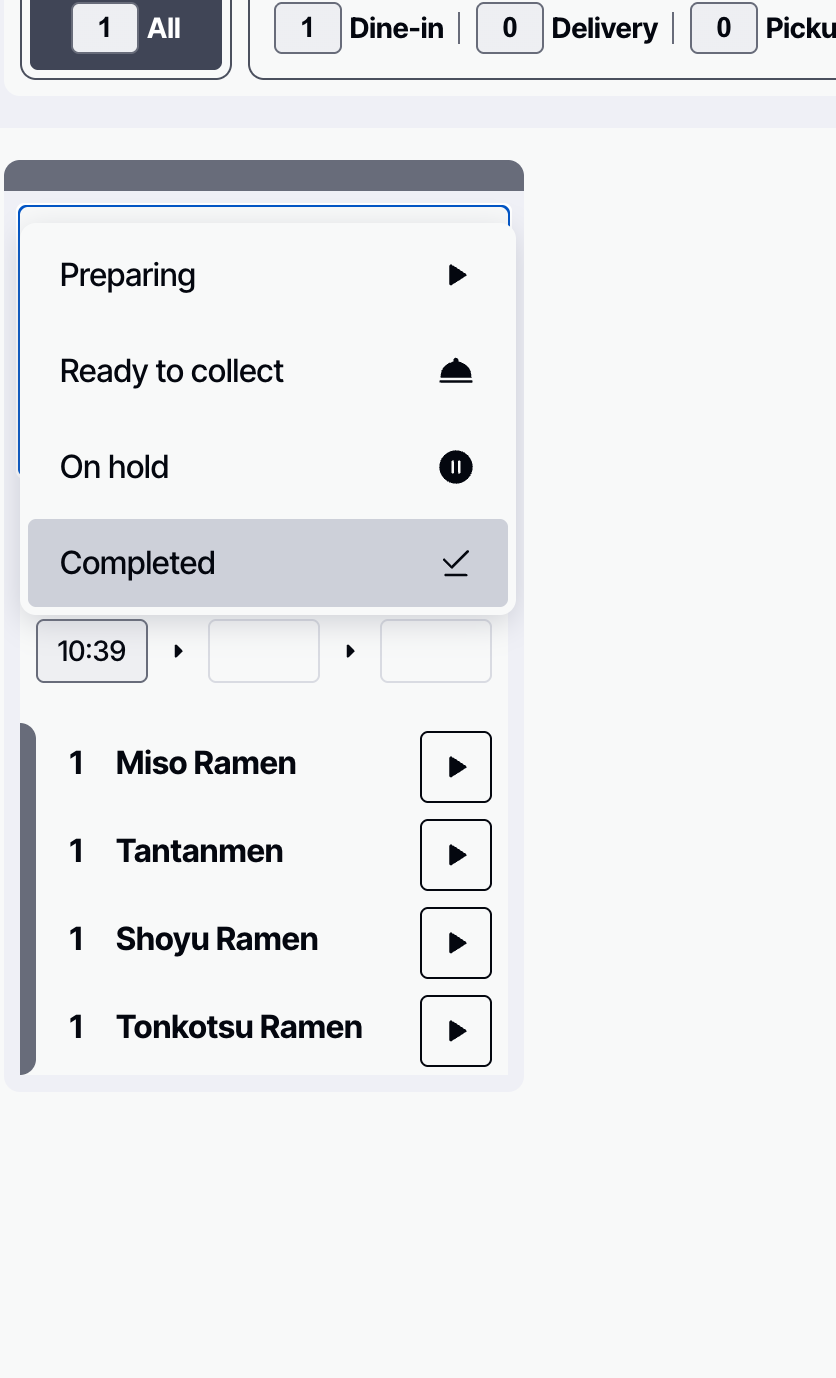Start preparing the Miso Ramen item
The width and height of the screenshot is (836, 1378).
(x=456, y=767)
